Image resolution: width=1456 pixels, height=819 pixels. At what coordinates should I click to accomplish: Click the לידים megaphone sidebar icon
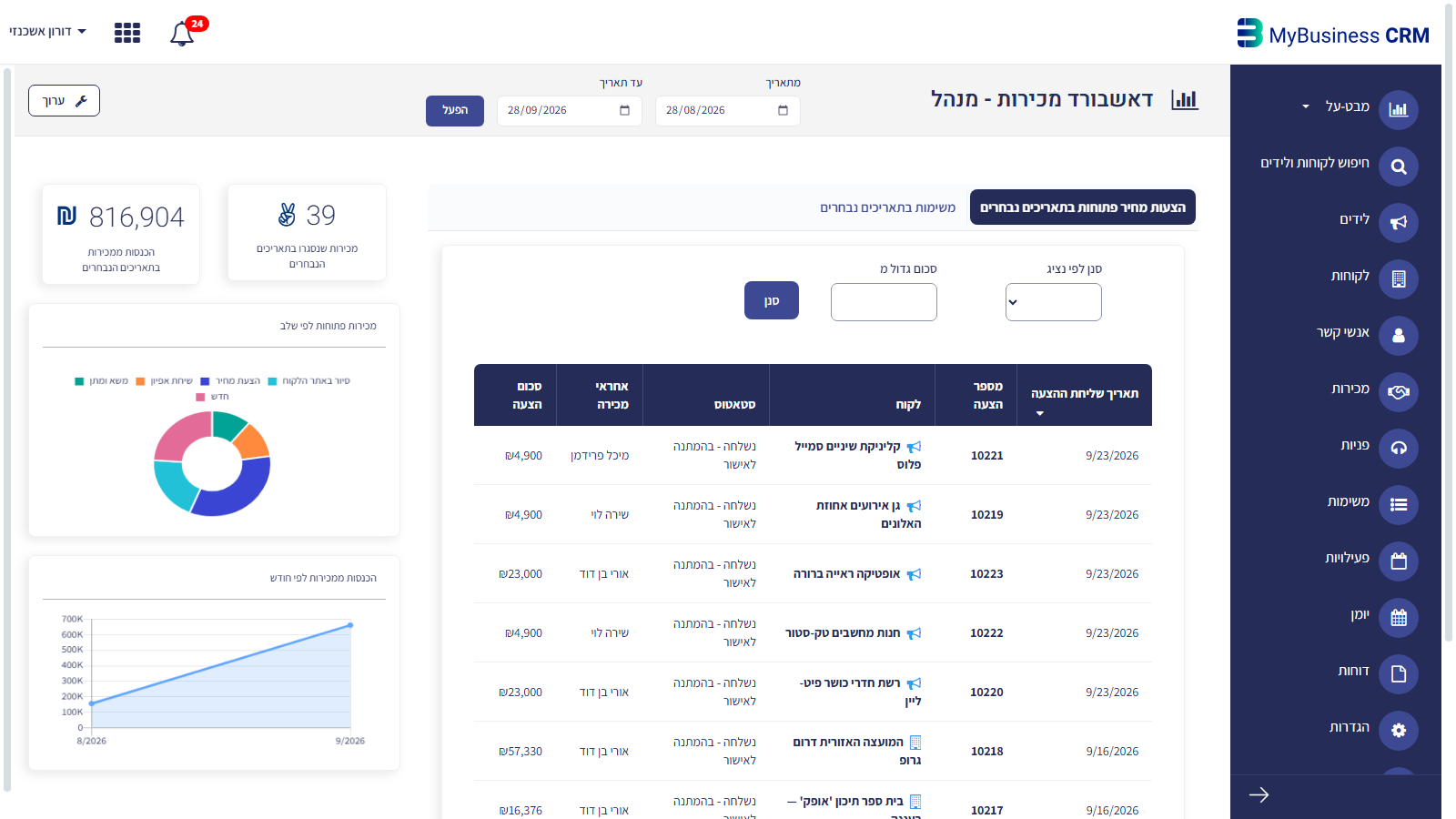pyautogui.click(x=1399, y=223)
